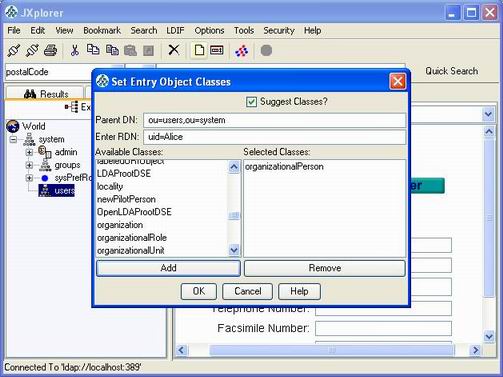Image resolution: width=503 pixels, height=377 pixels.
Task: Confirm with the OK button
Action: click(x=199, y=291)
